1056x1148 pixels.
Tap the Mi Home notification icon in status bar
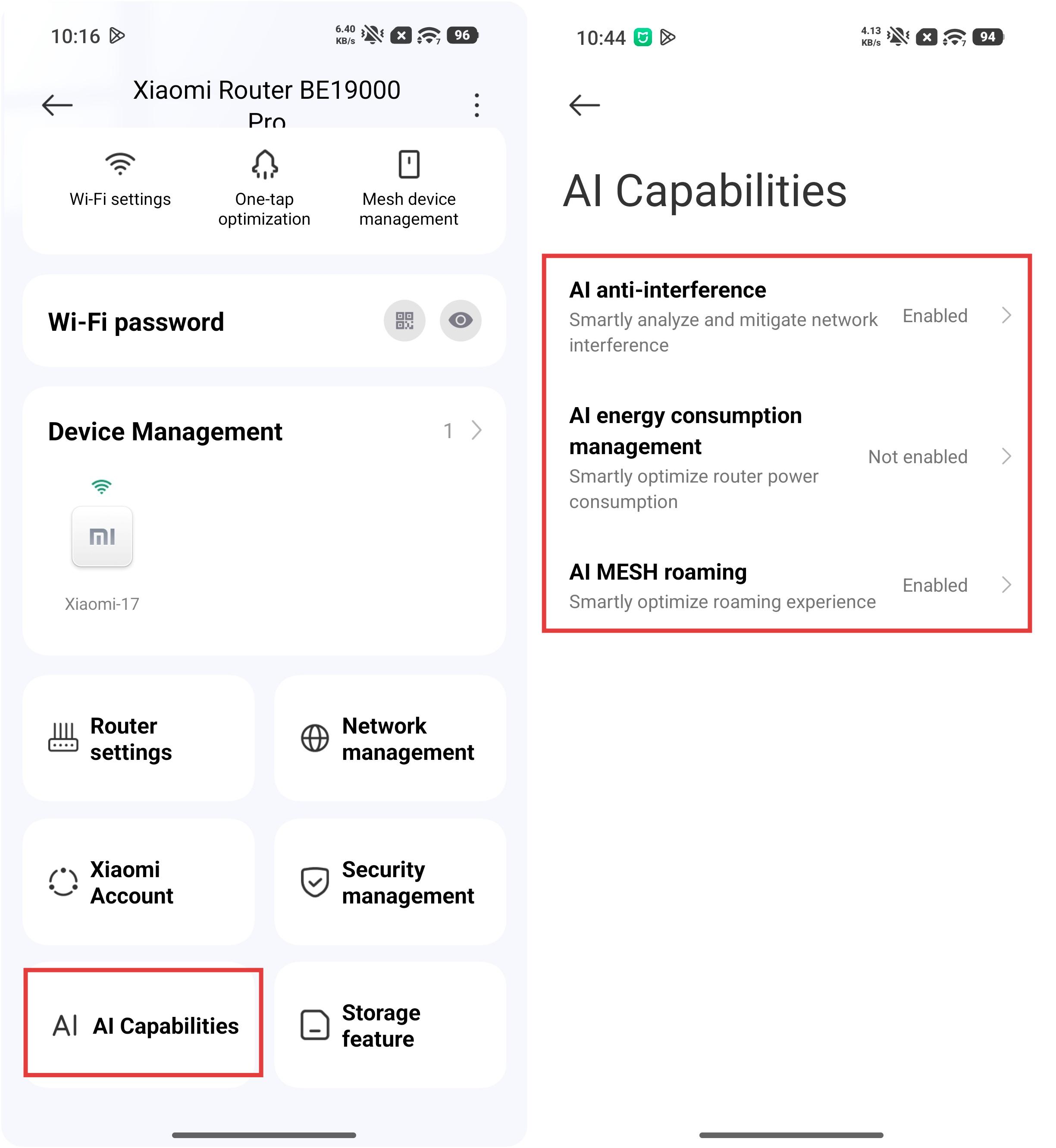pyautogui.click(x=642, y=38)
